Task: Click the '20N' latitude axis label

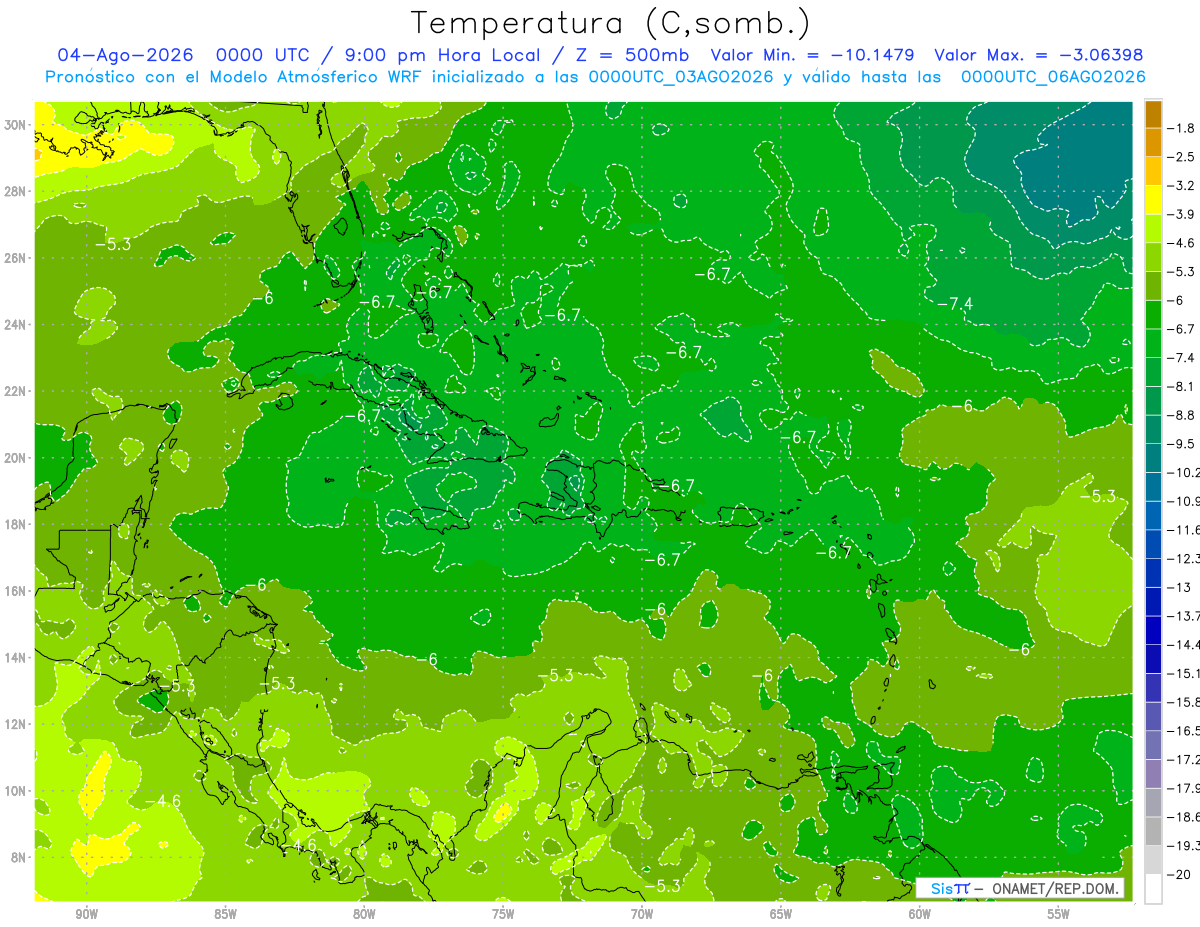Action: pos(16,458)
